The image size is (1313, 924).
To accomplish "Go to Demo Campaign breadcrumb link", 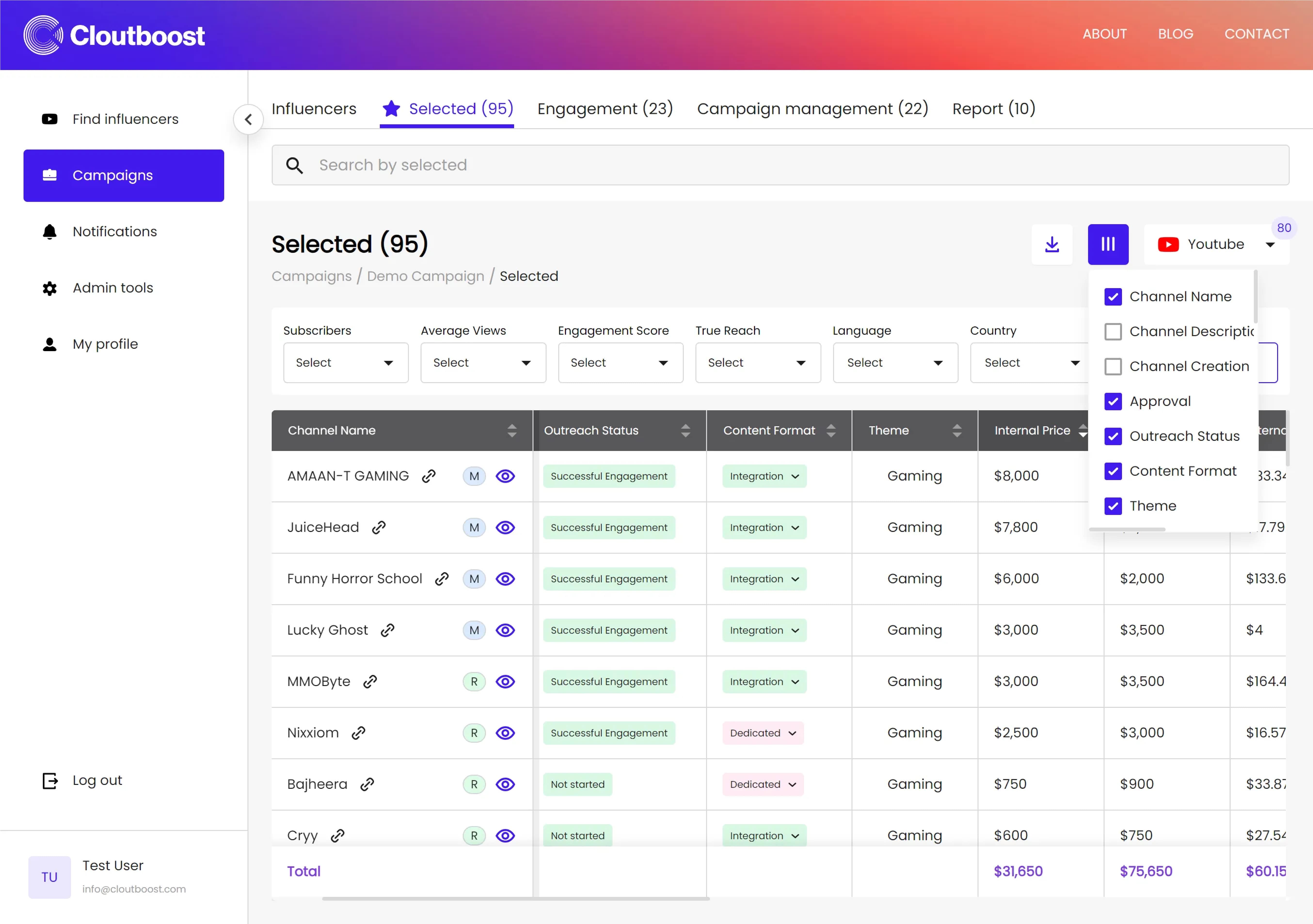I will (x=425, y=276).
